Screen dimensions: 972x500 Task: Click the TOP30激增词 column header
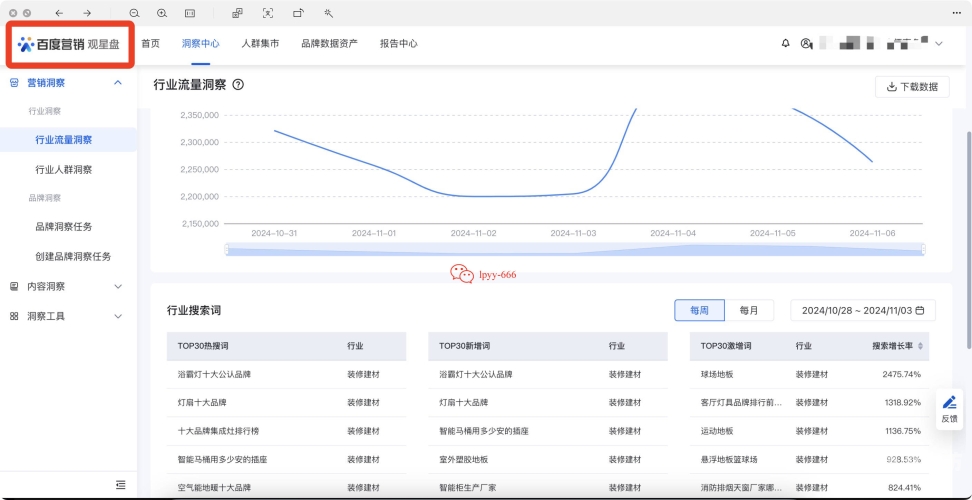[727, 346]
